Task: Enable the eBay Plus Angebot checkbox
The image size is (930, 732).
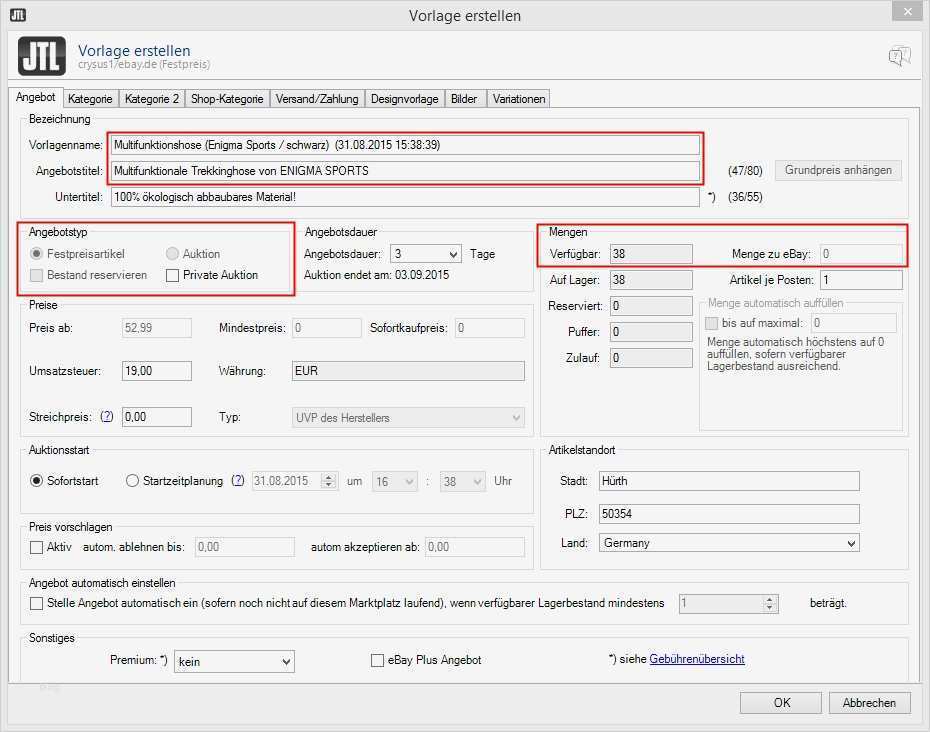Action: tap(377, 660)
